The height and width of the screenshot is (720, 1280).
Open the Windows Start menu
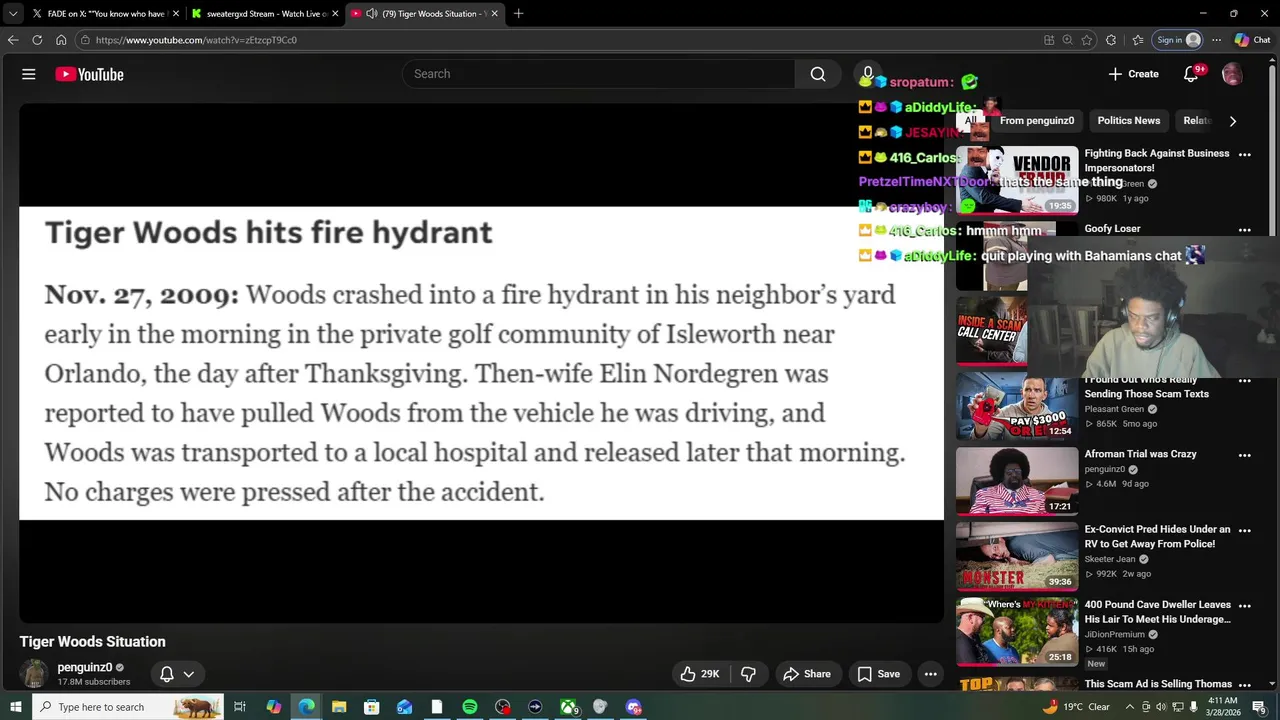[15, 707]
